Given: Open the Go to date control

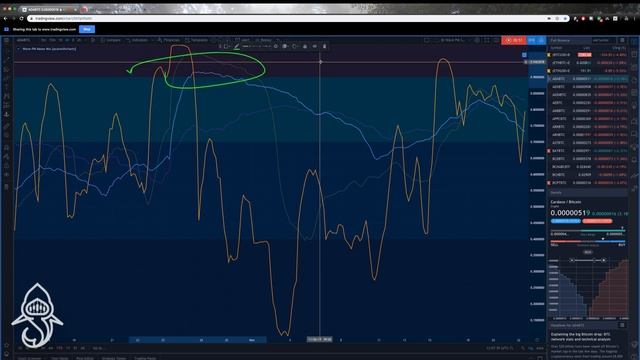Looking at the screenshot, I should pyautogui.click(x=97, y=348).
